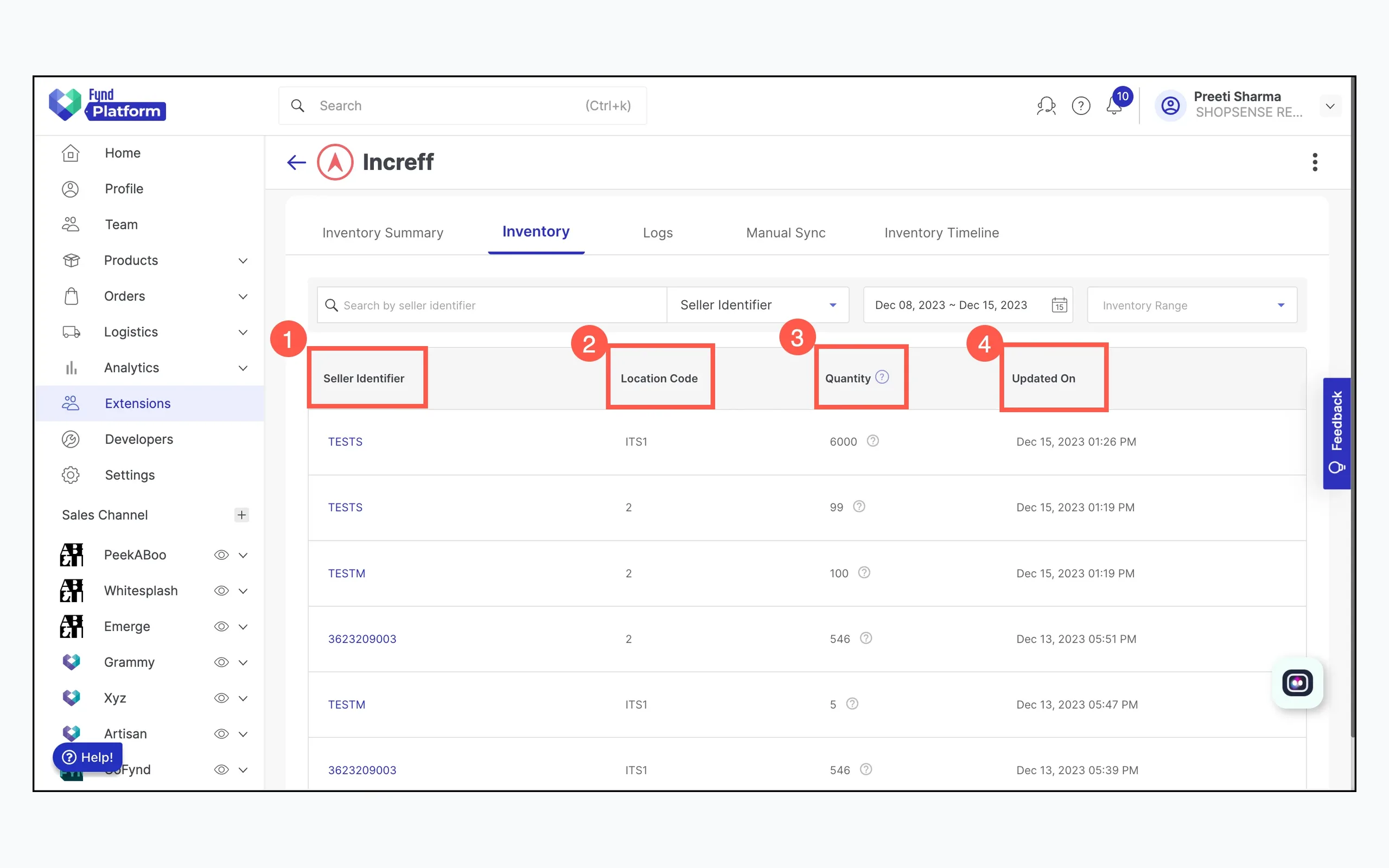Open the Dec 08 – Dec 15, 2023 date range
This screenshot has width=1389, height=868.
click(968, 305)
